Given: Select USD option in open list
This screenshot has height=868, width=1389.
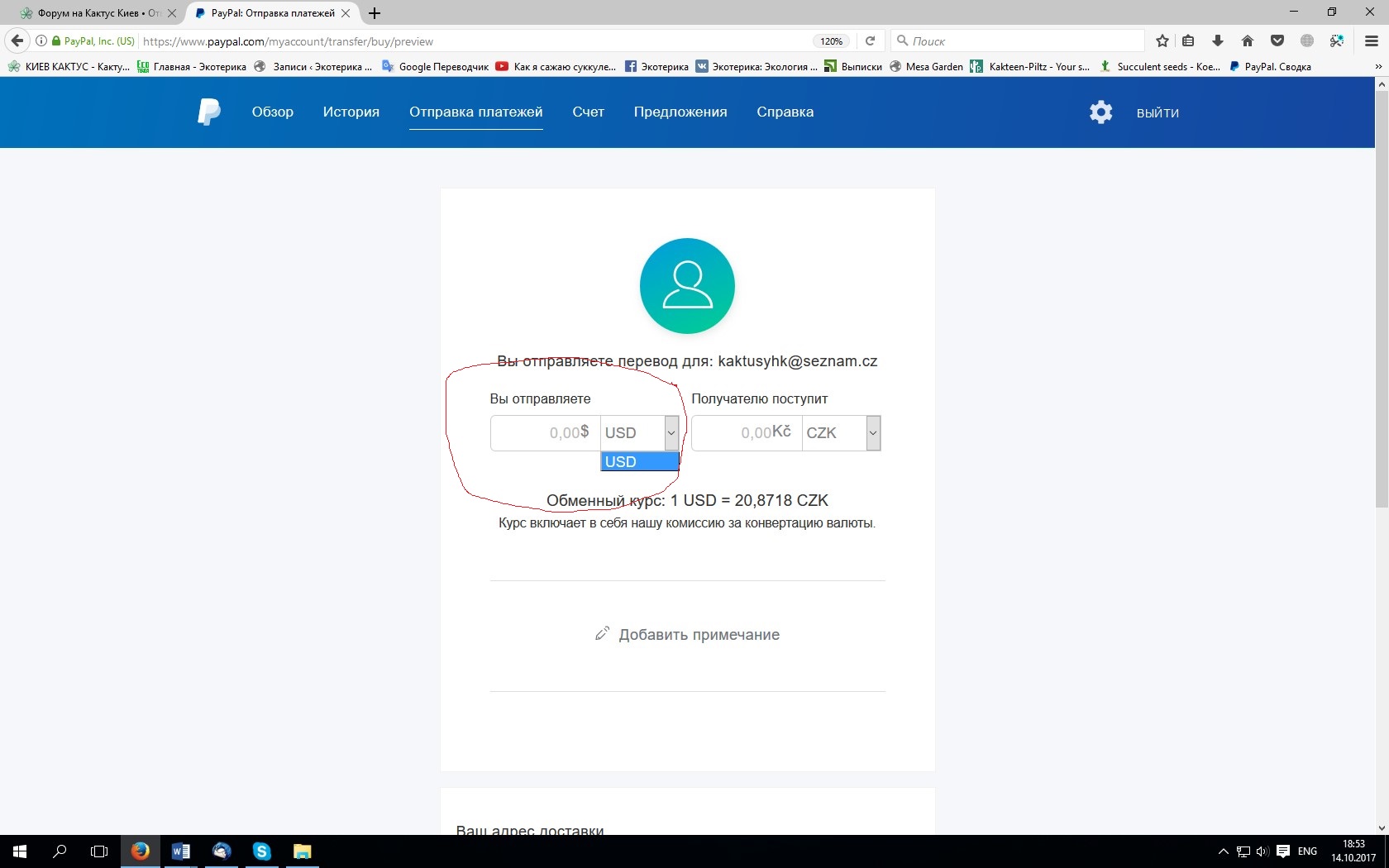Looking at the screenshot, I should (640, 461).
